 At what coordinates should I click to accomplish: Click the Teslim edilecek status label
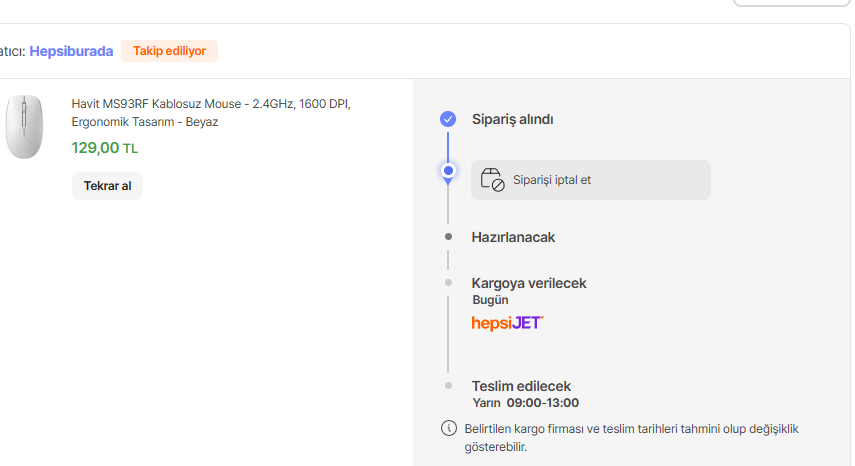click(521, 386)
